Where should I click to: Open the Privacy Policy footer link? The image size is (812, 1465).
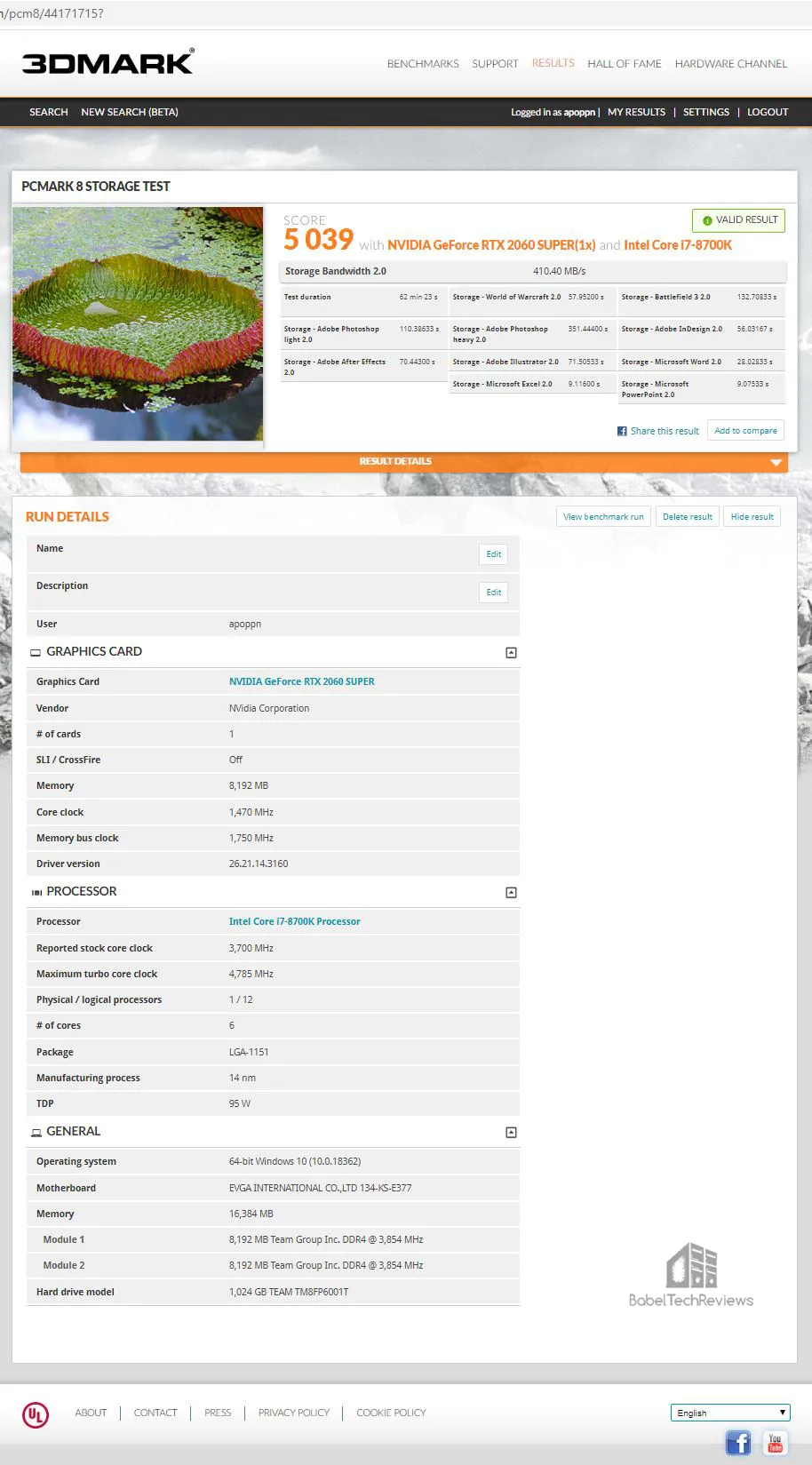(294, 1413)
